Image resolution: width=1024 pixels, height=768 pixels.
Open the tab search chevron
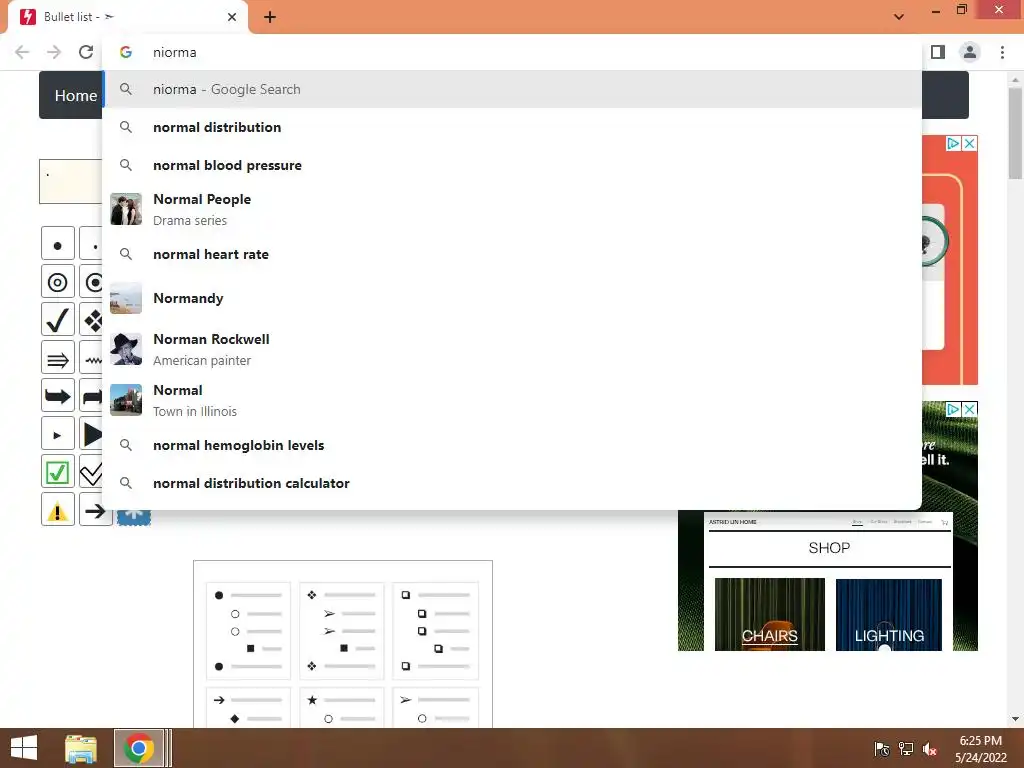click(x=899, y=17)
